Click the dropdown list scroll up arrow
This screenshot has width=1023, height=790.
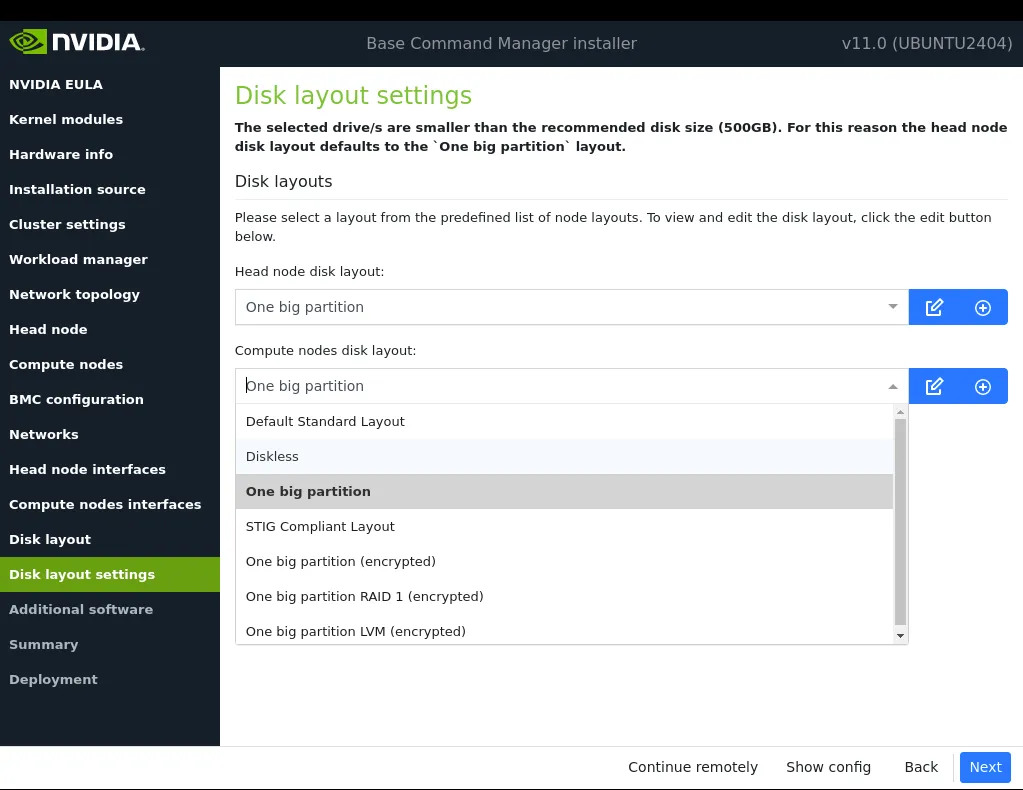tap(900, 412)
